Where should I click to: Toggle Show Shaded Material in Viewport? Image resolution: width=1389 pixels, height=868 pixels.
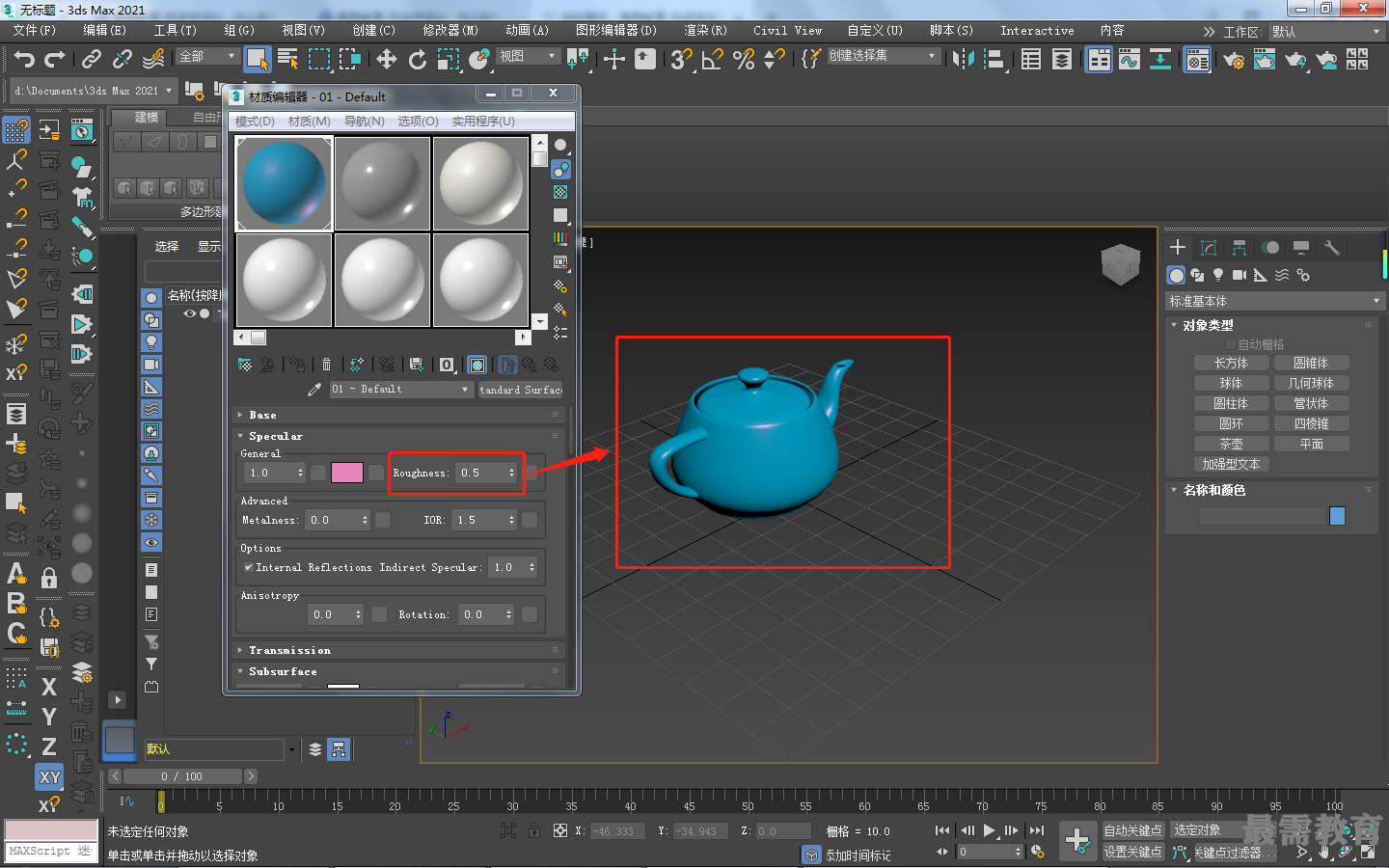(x=477, y=365)
